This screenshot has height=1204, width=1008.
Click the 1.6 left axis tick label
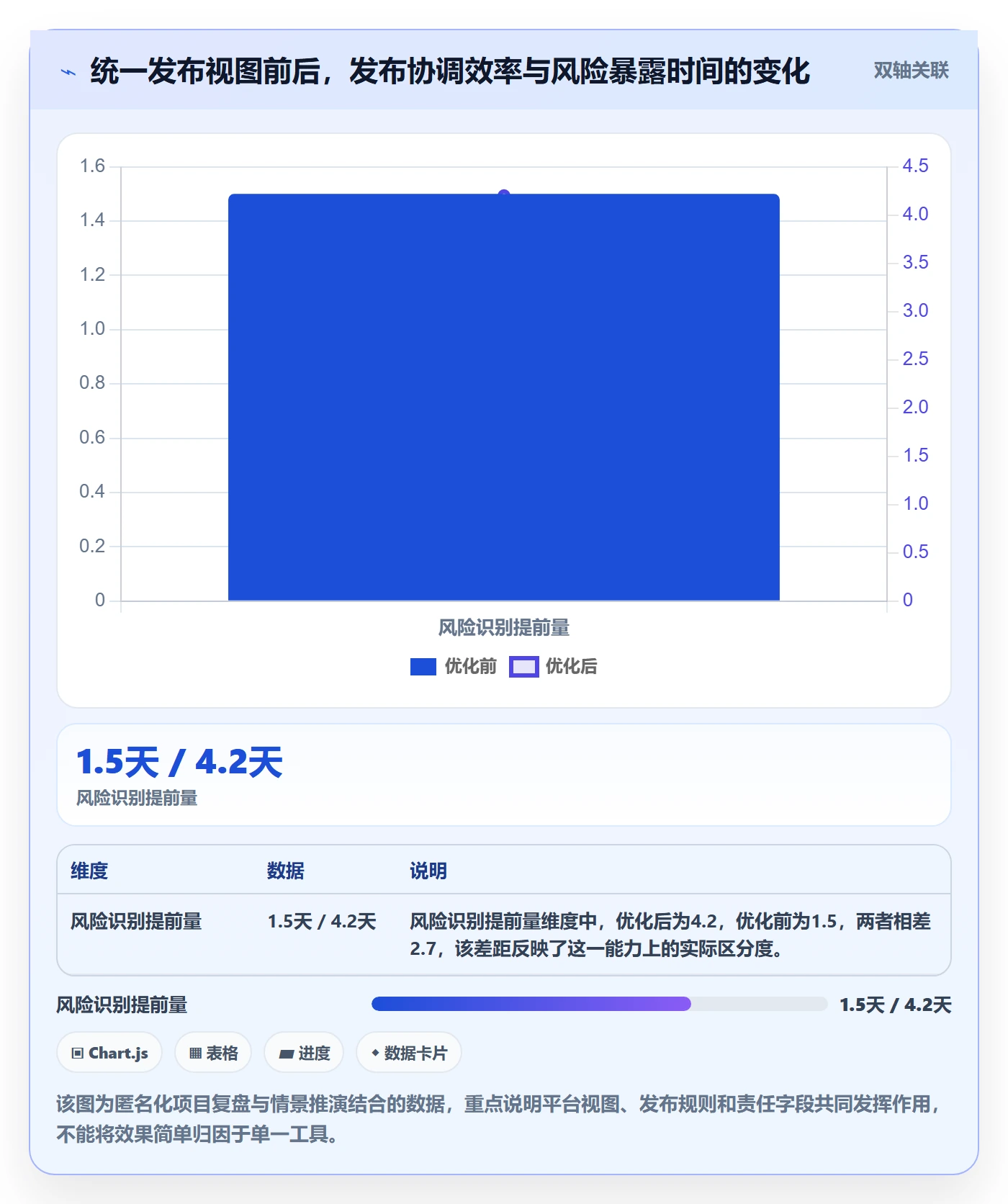[92, 166]
